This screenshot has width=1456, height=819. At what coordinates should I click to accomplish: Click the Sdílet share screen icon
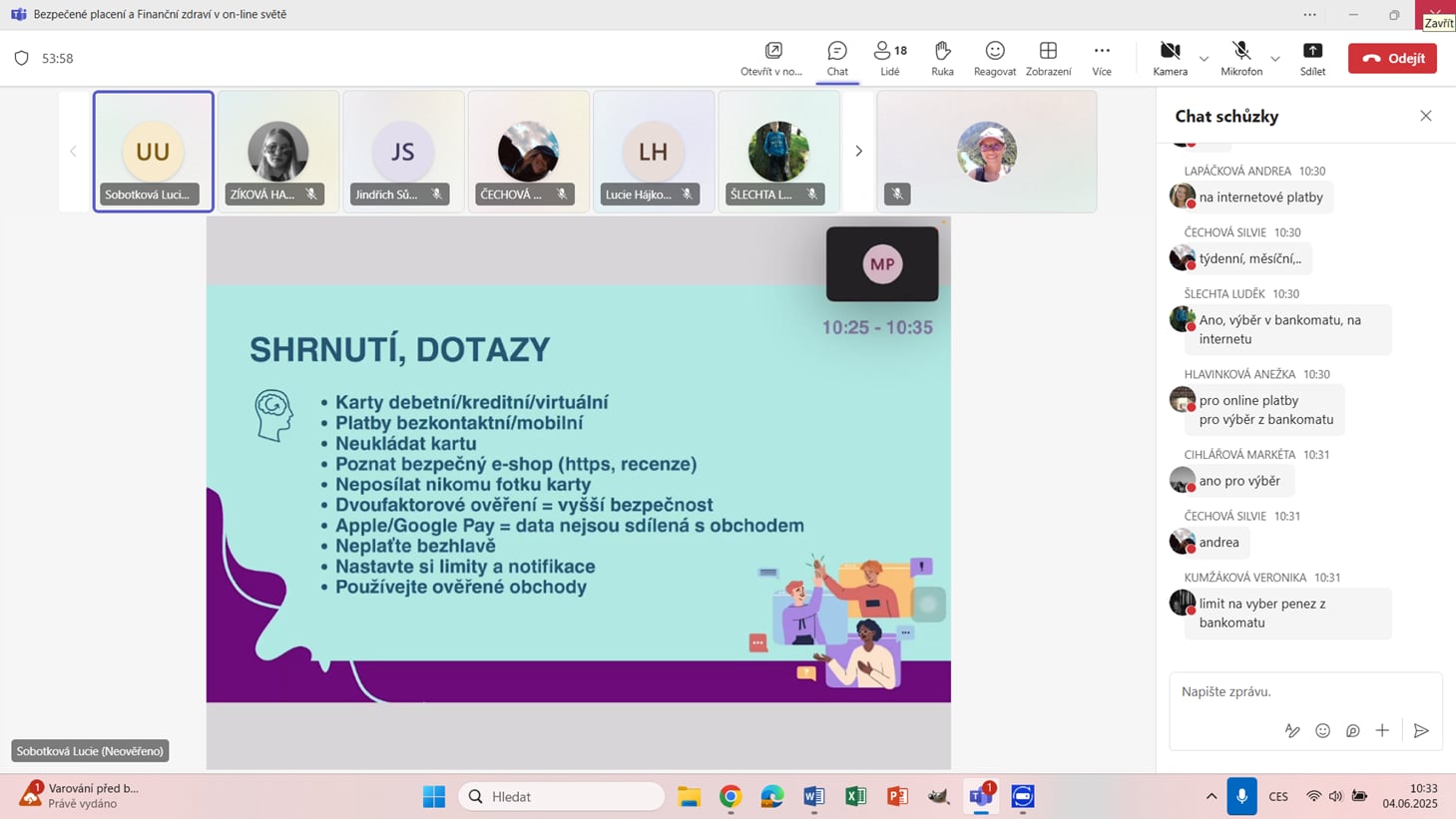(1312, 58)
